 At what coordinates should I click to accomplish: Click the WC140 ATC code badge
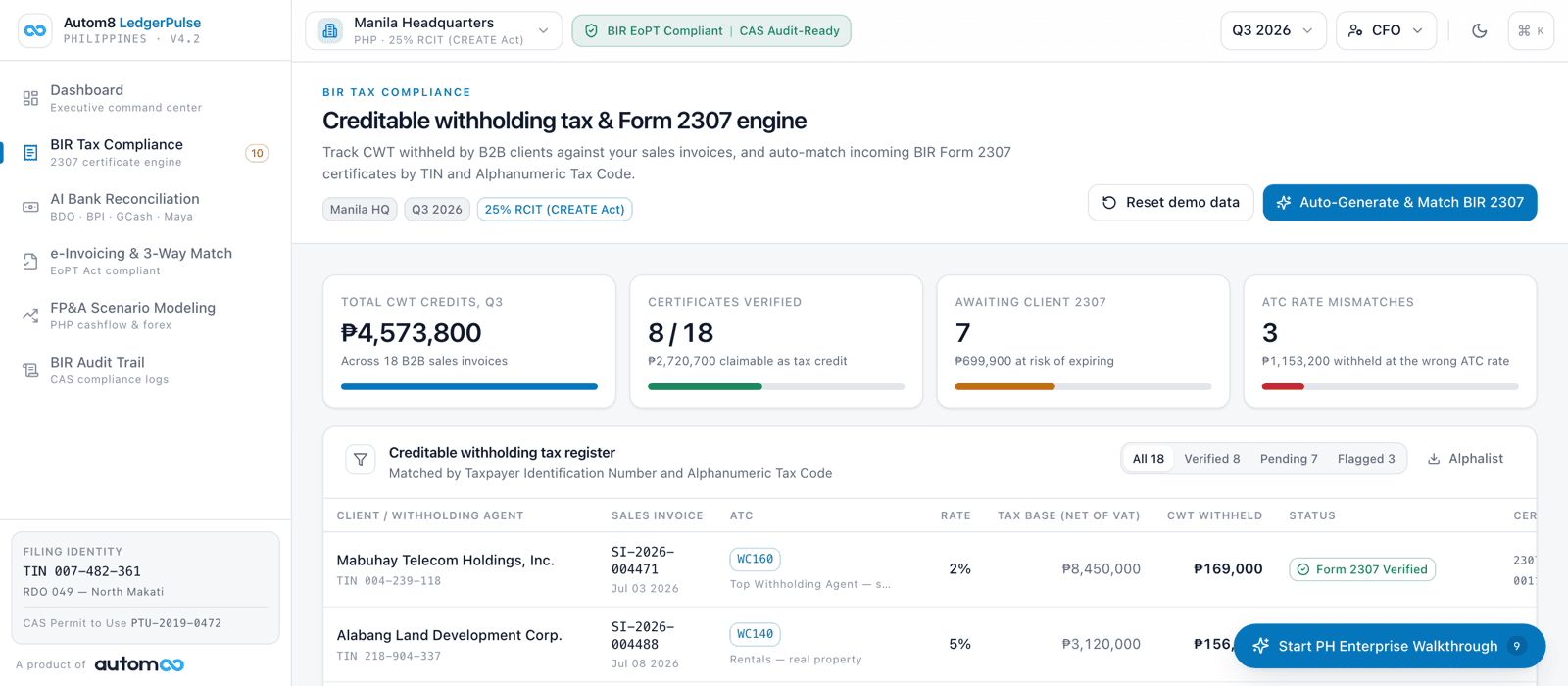pos(755,635)
